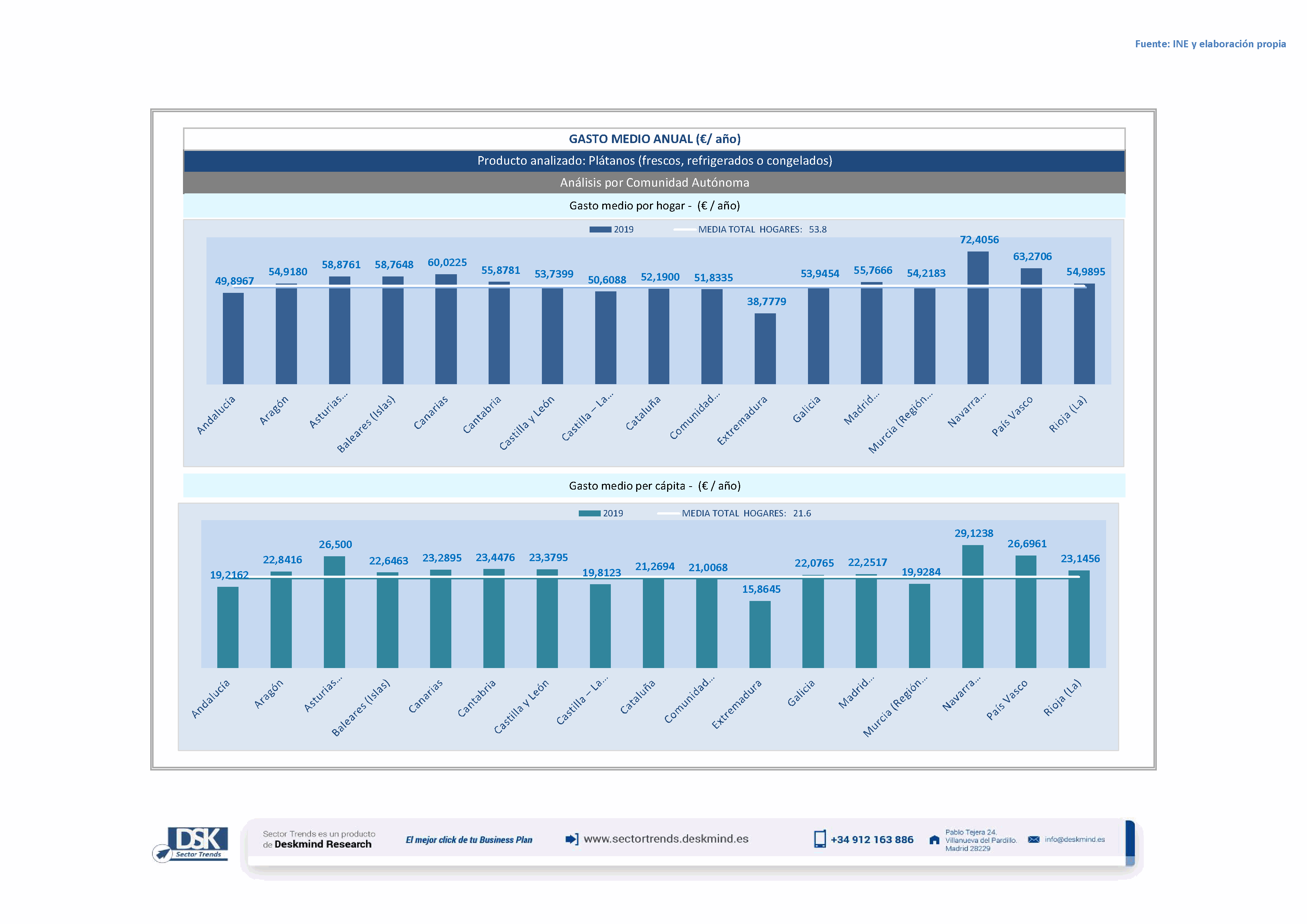Click the +34 912 163 886 phone number
The height and width of the screenshot is (924, 1307).
click(872, 840)
